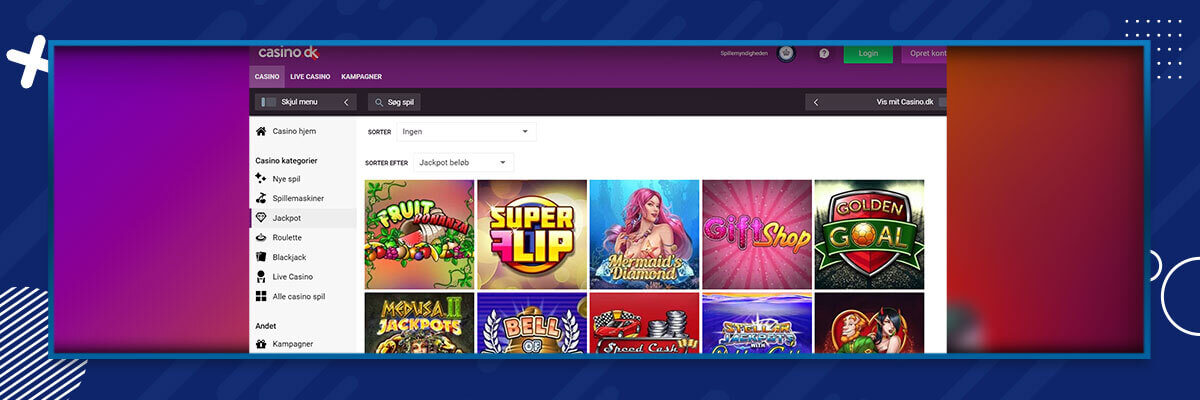Toggle the Skjul menu switch
The height and width of the screenshot is (400, 1200).
[268, 102]
